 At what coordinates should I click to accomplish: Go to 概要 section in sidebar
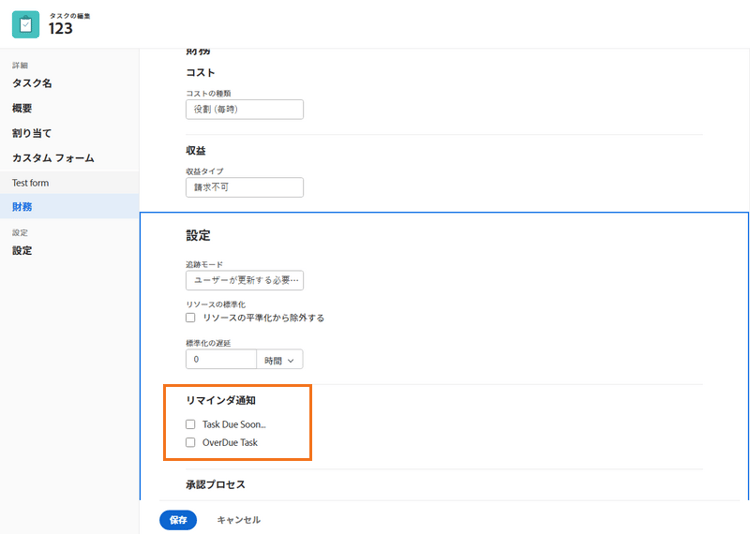(22, 108)
